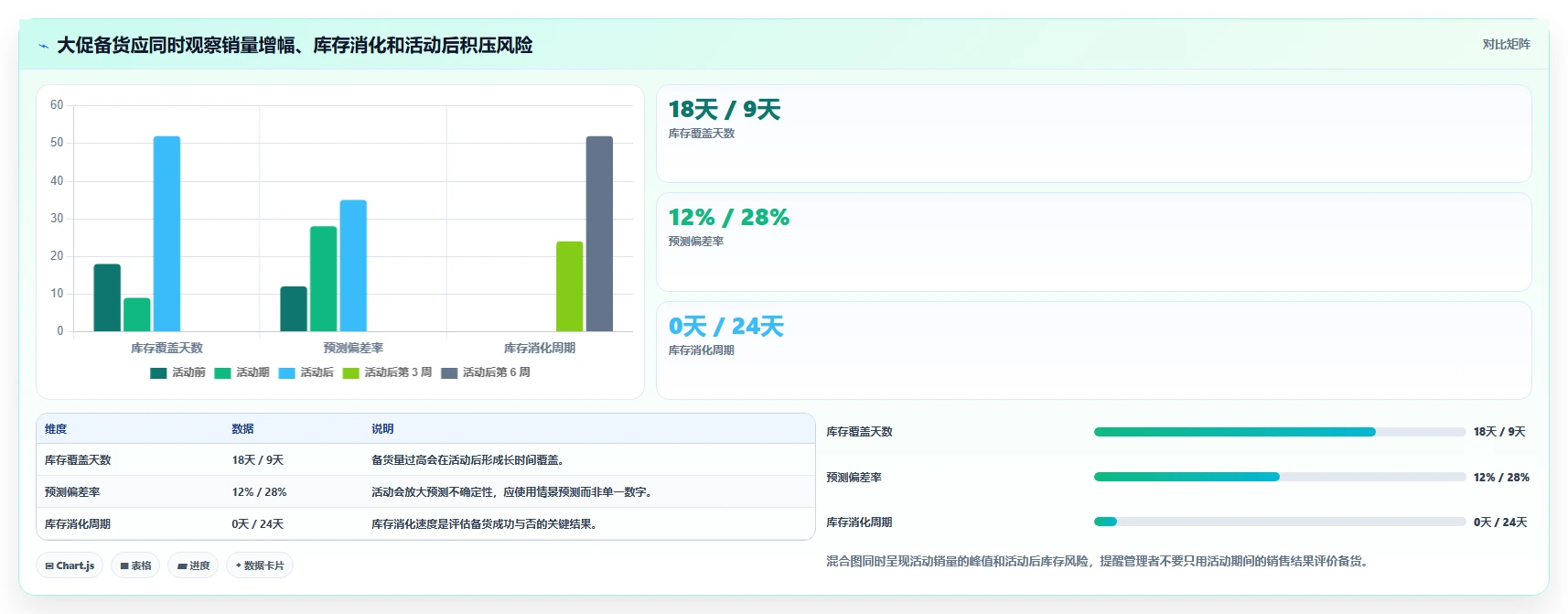Toggle the 活动期 legend item
Screen dimensions: 1568x614
coord(242,372)
